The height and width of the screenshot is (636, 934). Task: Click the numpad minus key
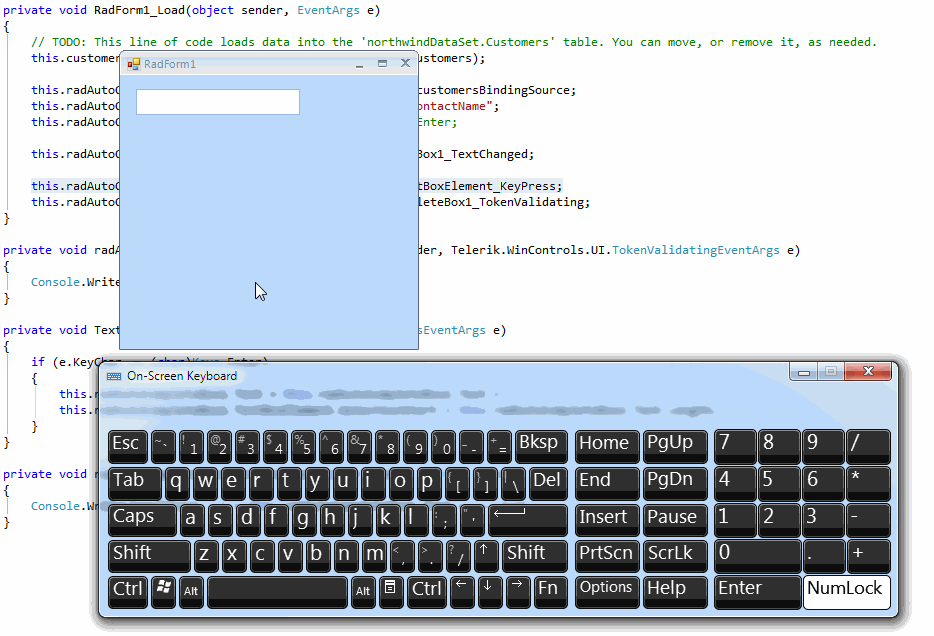click(x=868, y=519)
